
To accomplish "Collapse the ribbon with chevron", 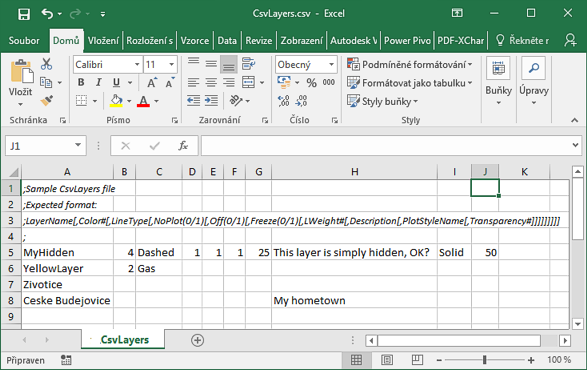I will tap(575, 120).
